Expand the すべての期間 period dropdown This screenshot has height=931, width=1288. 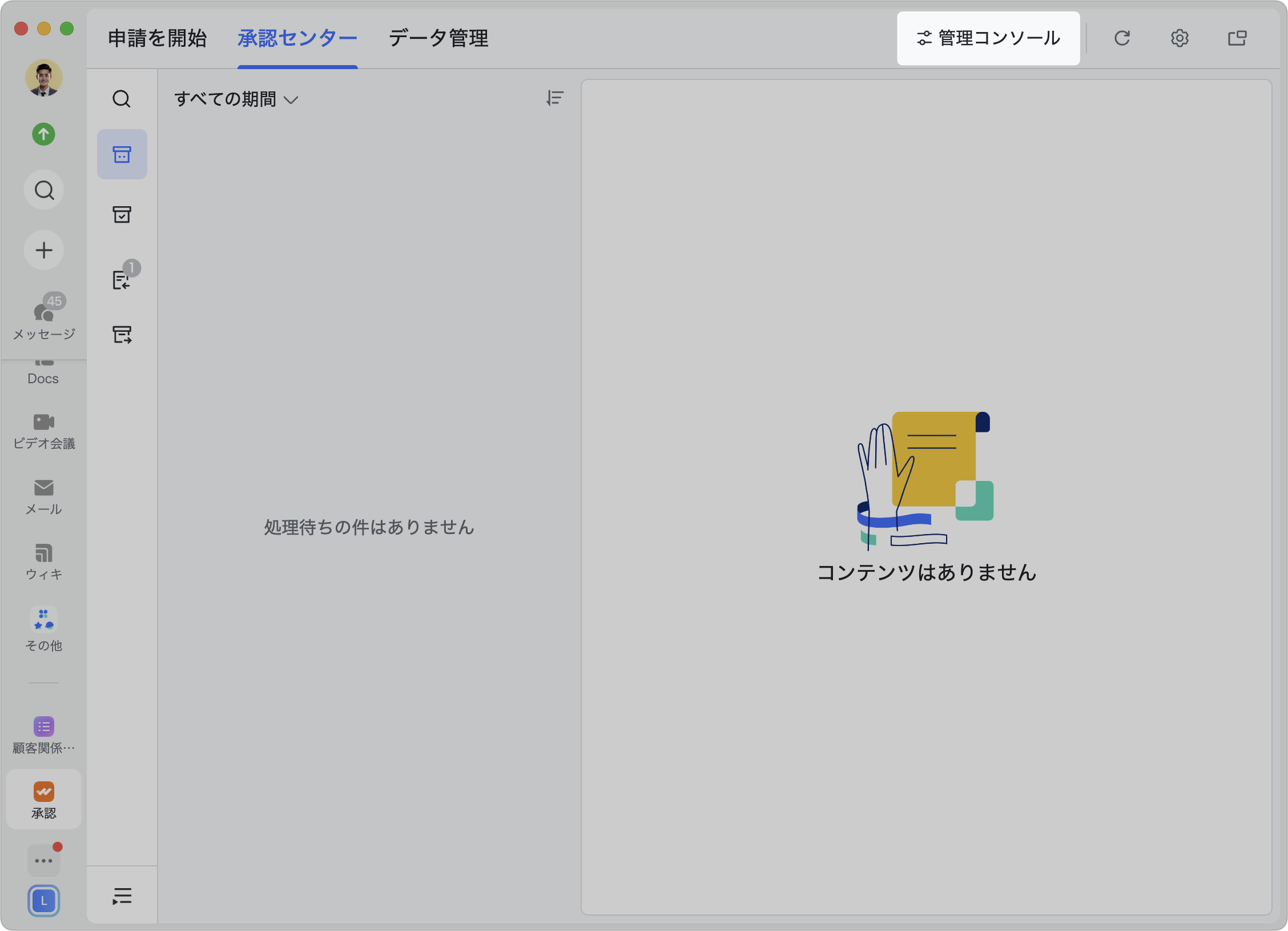coord(236,99)
